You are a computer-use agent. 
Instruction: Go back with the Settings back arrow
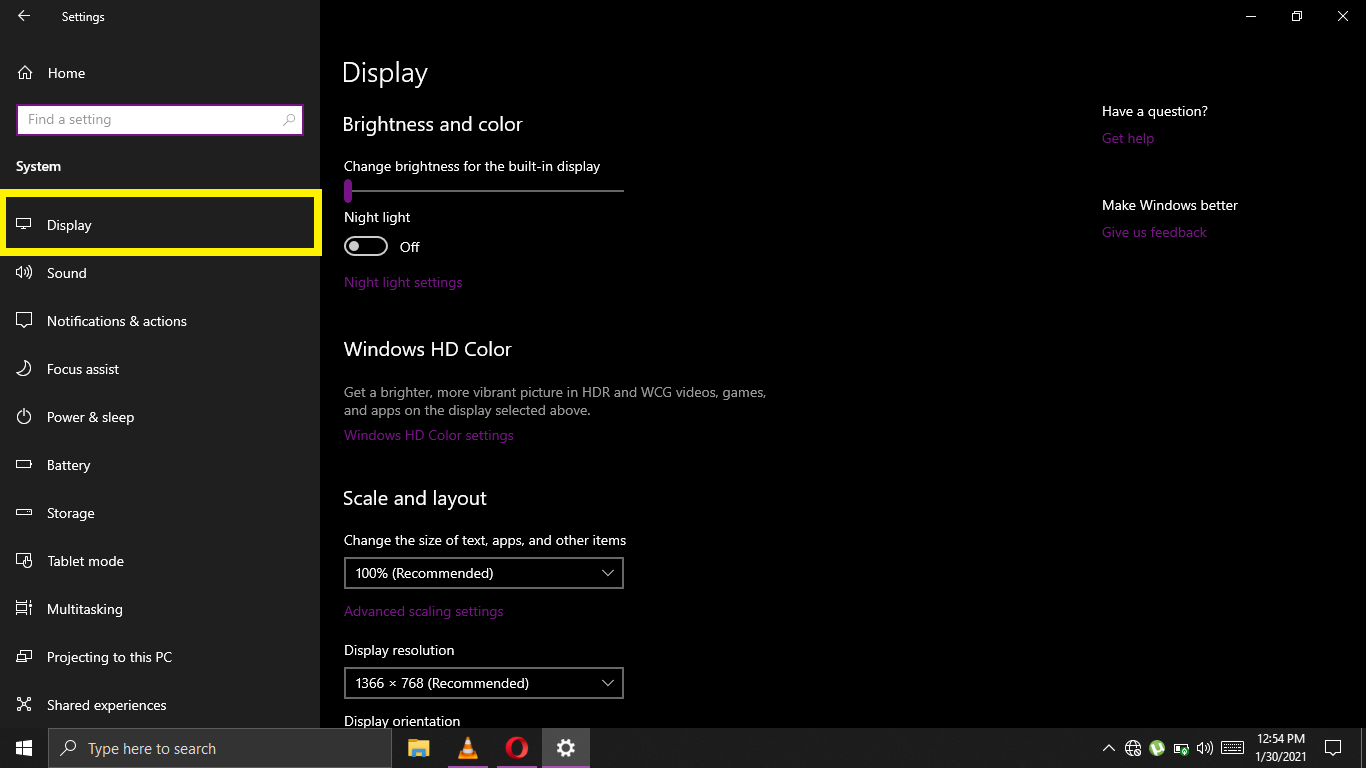click(24, 16)
